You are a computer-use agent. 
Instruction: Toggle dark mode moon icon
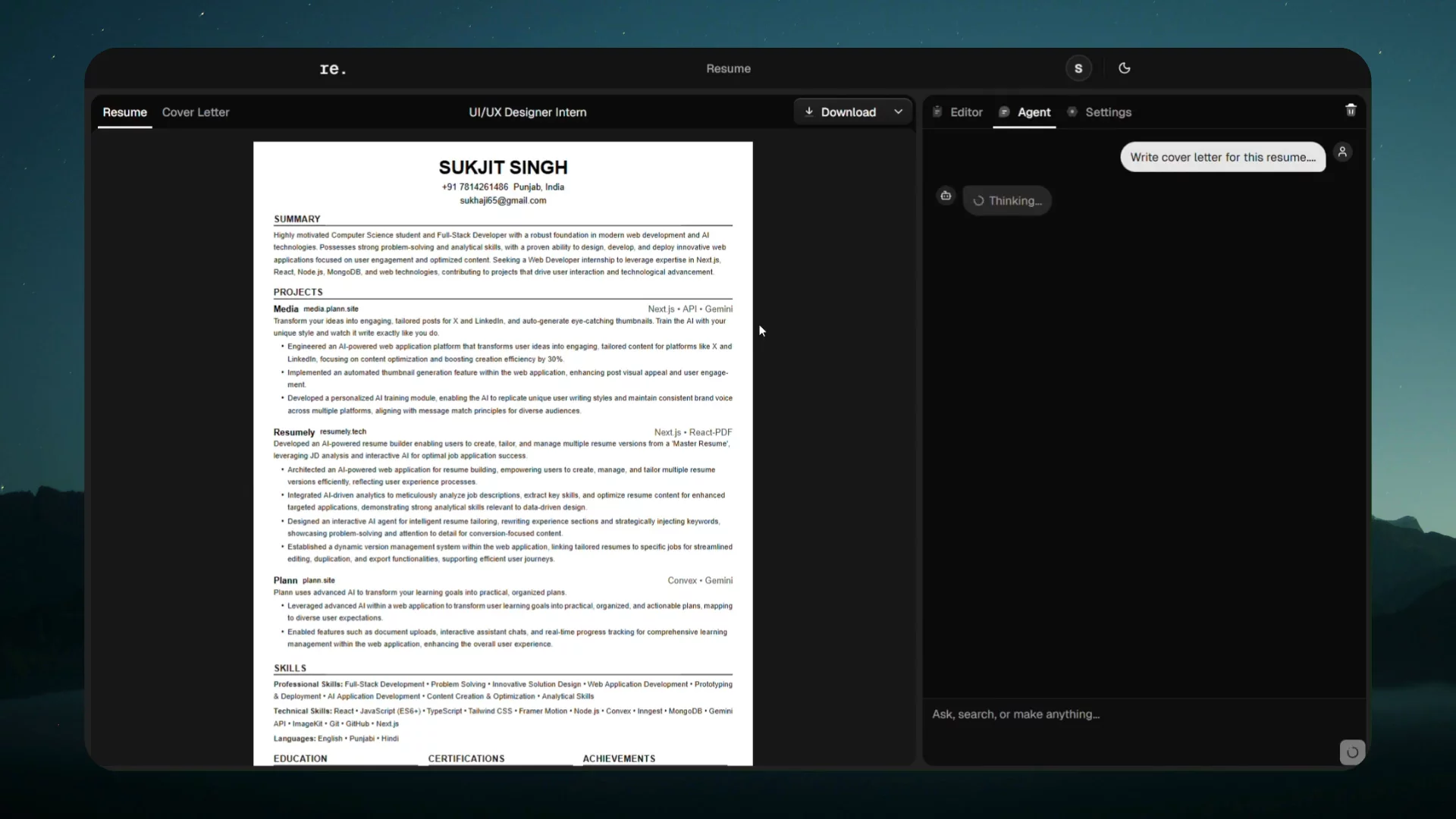(x=1125, y=67)
